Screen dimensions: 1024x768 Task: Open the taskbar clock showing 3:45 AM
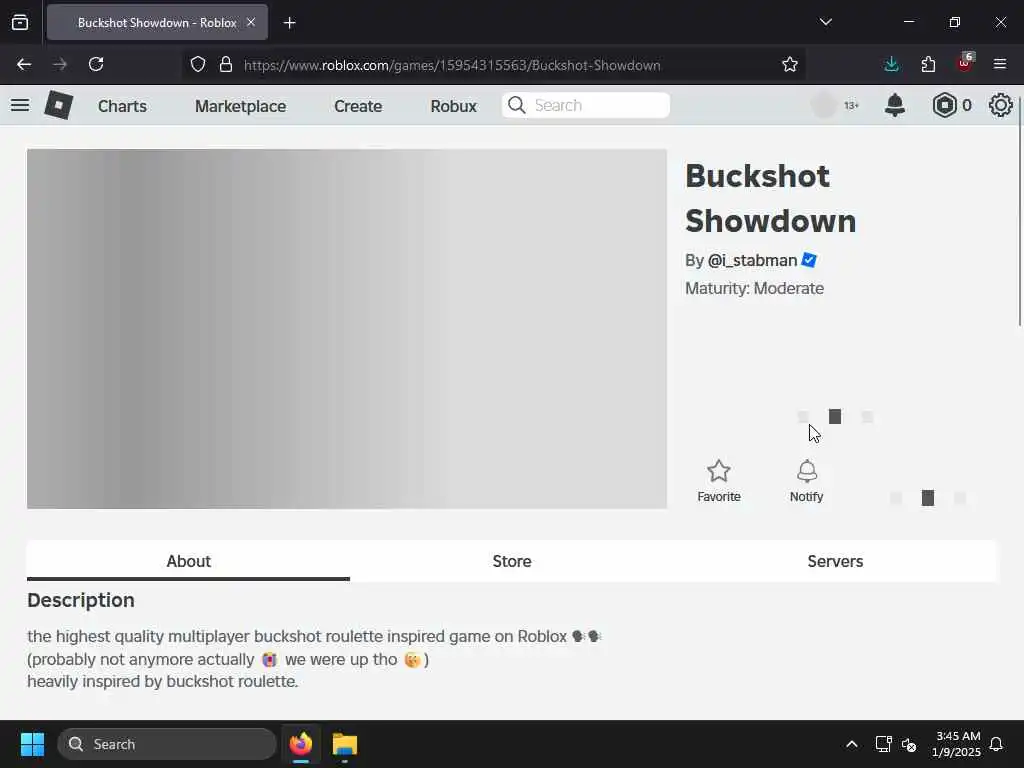[x=957, y=744]
